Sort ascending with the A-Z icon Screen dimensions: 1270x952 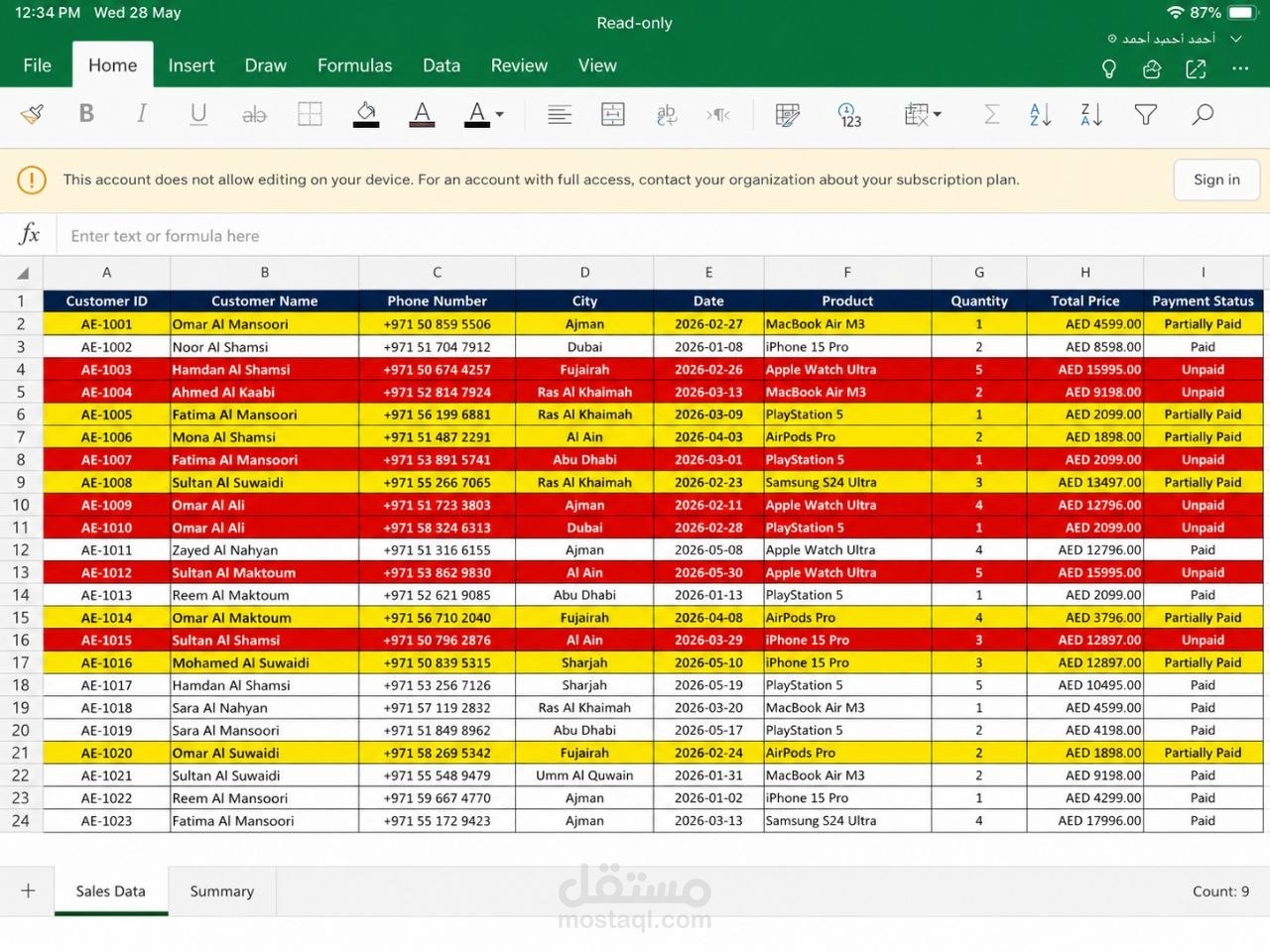click(x=1040, y=115)
